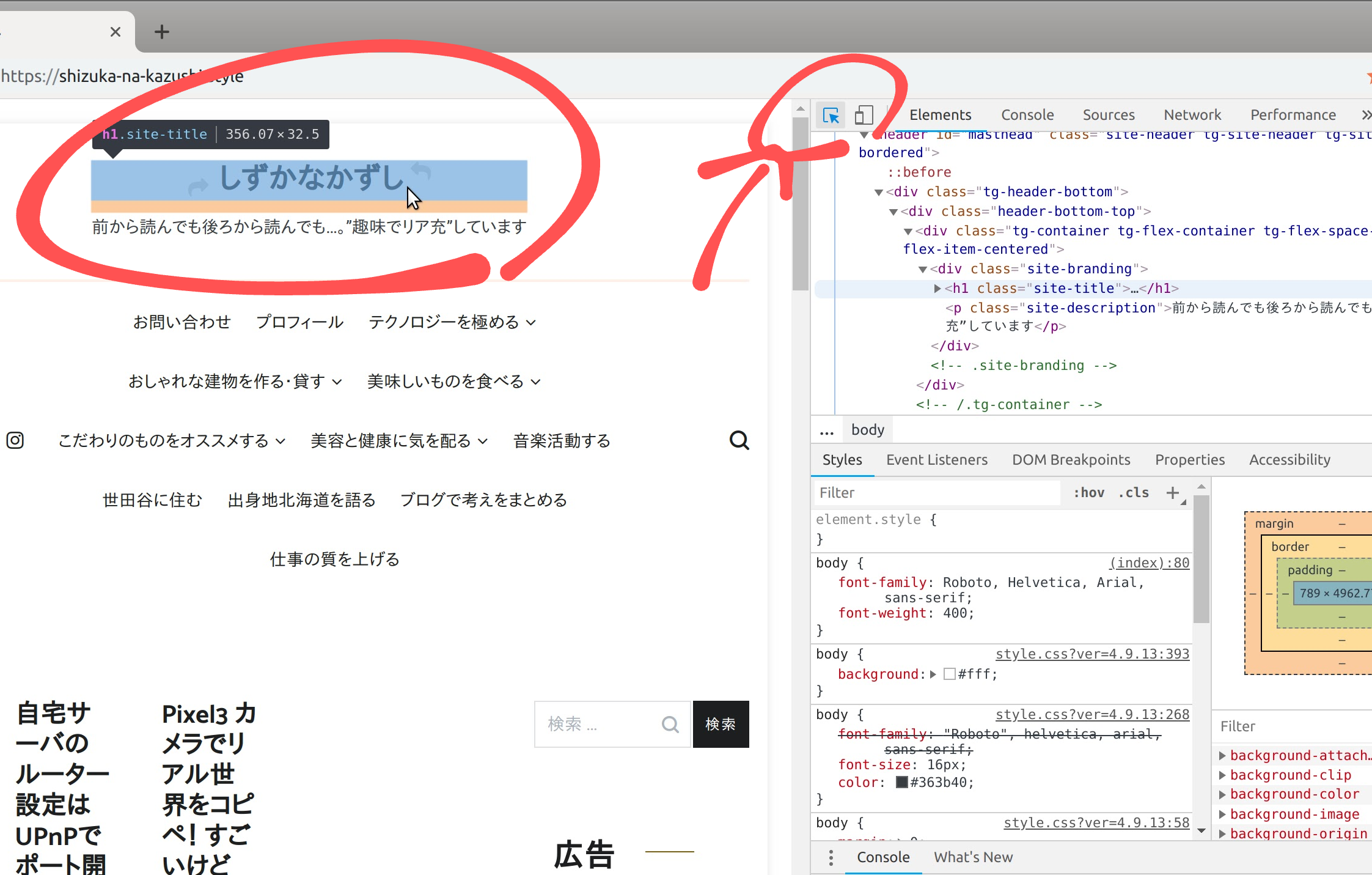Expand computed background-clip property
This screenshot has width=1372, height=875.
(1222, 775)
